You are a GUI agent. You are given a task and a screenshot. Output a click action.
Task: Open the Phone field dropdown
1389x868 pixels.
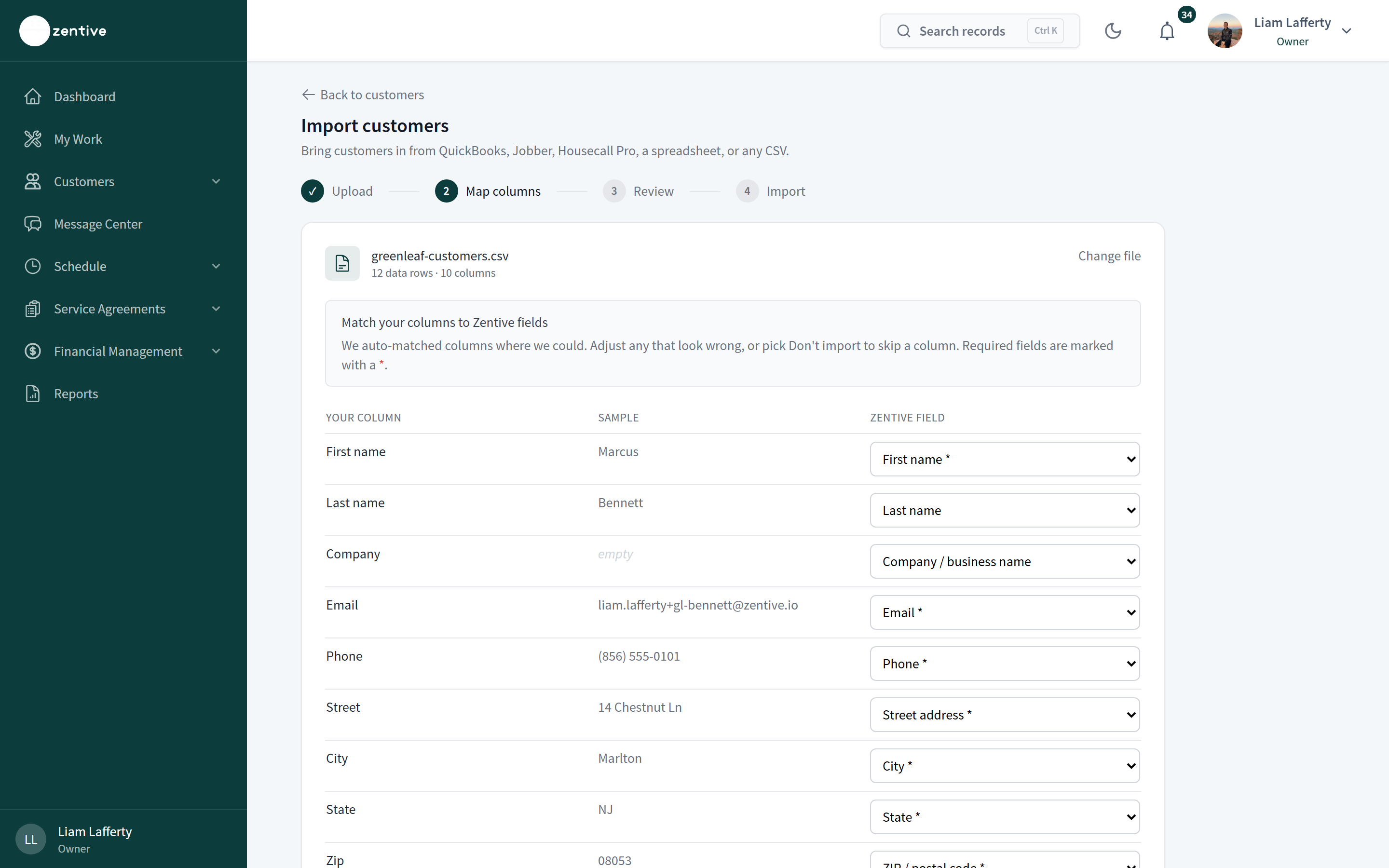click(x=1005, y=664)
